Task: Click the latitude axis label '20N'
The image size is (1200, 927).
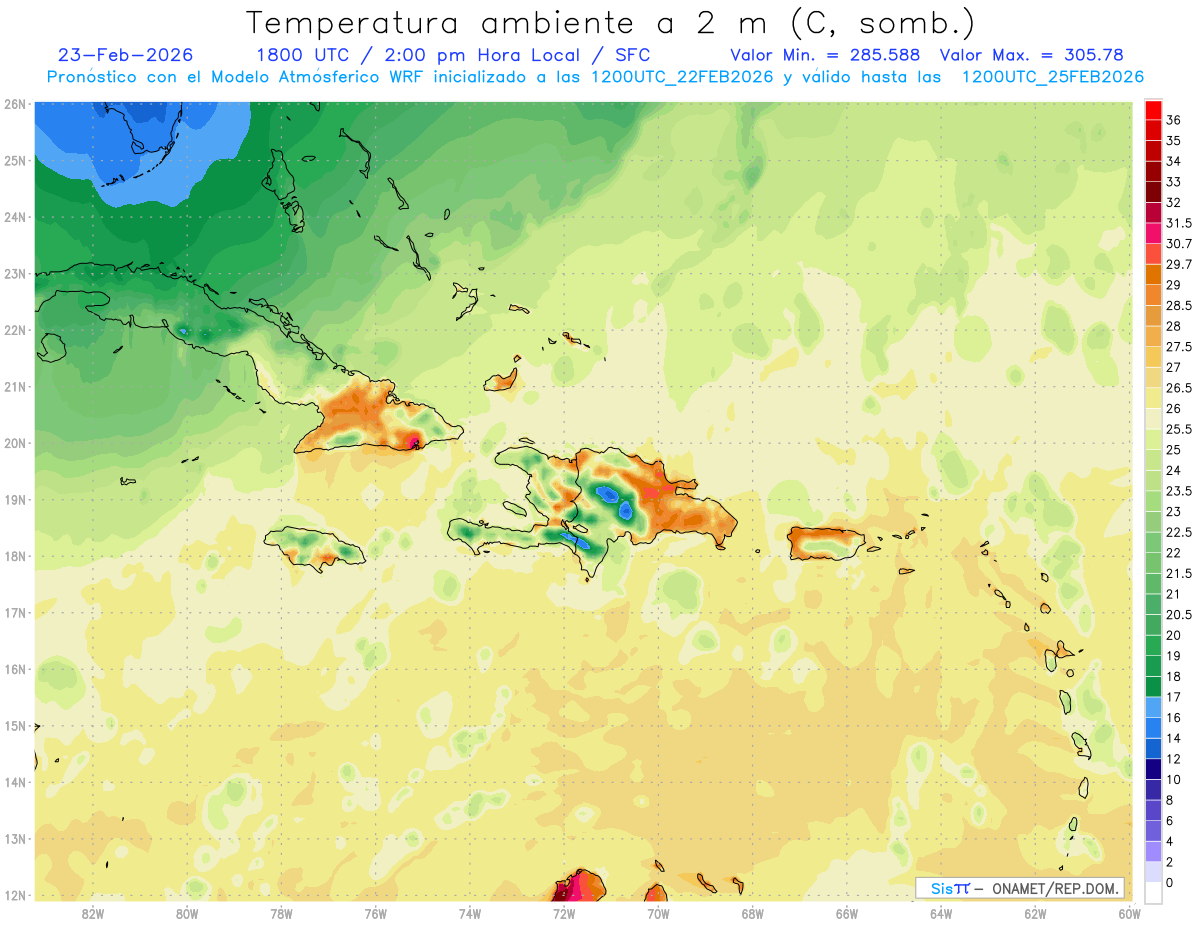Action: [15, 443]
